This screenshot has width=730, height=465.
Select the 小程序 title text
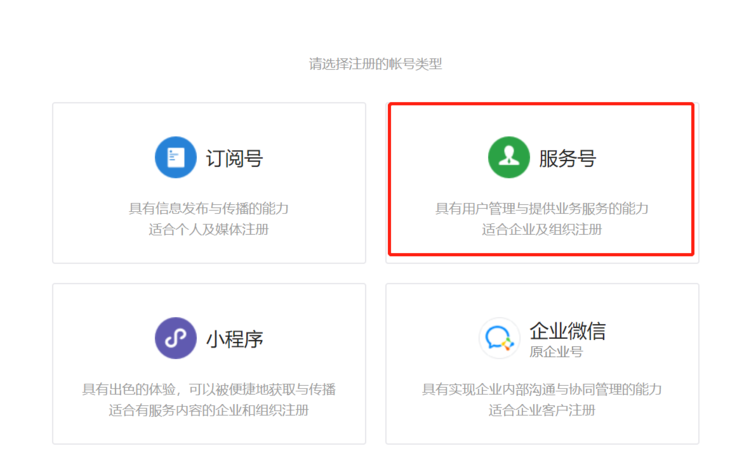pyautogui.click(x=235, y=339)
